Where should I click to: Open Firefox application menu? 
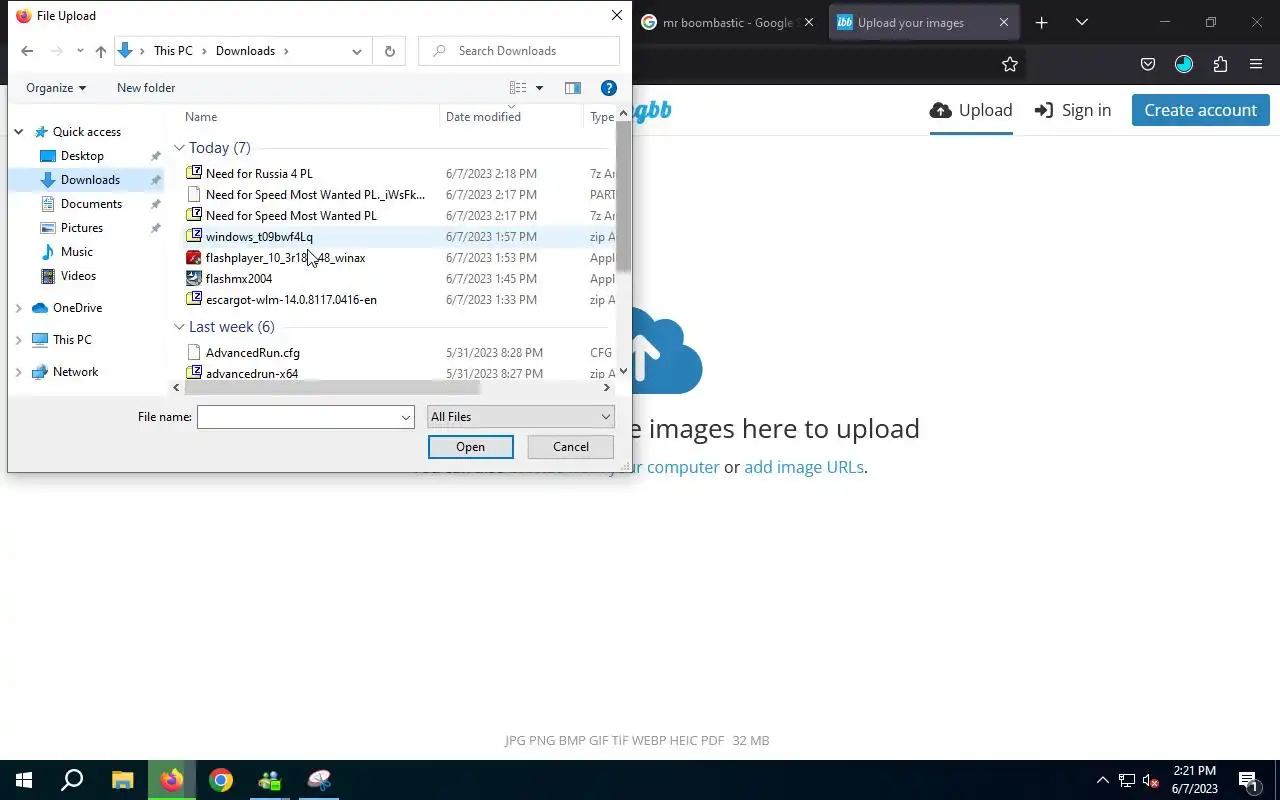(x=1256, y=64)
